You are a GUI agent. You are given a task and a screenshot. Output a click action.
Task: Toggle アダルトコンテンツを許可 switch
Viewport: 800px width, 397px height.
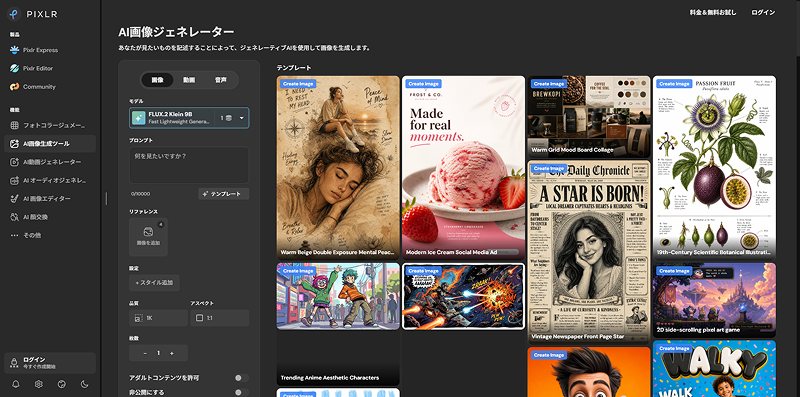coord(241,378)
